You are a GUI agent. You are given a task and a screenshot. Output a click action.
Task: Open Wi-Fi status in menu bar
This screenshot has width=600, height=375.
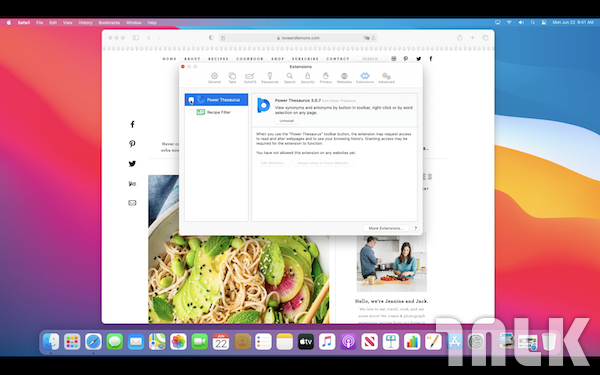509,23
